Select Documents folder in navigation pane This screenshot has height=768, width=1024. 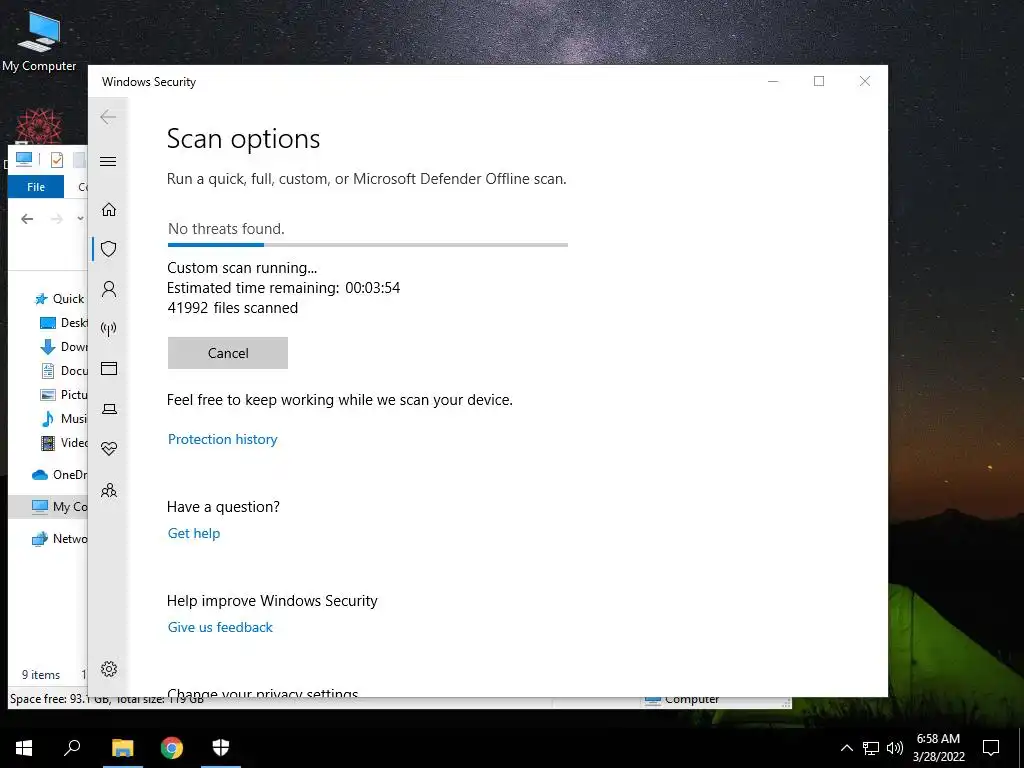point(64,371)
